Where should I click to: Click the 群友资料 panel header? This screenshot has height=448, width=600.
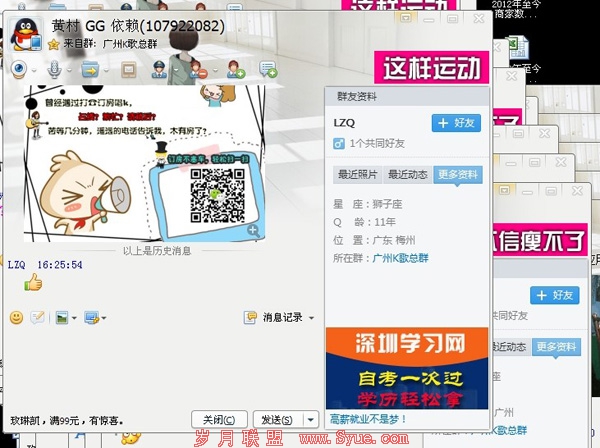407,96
